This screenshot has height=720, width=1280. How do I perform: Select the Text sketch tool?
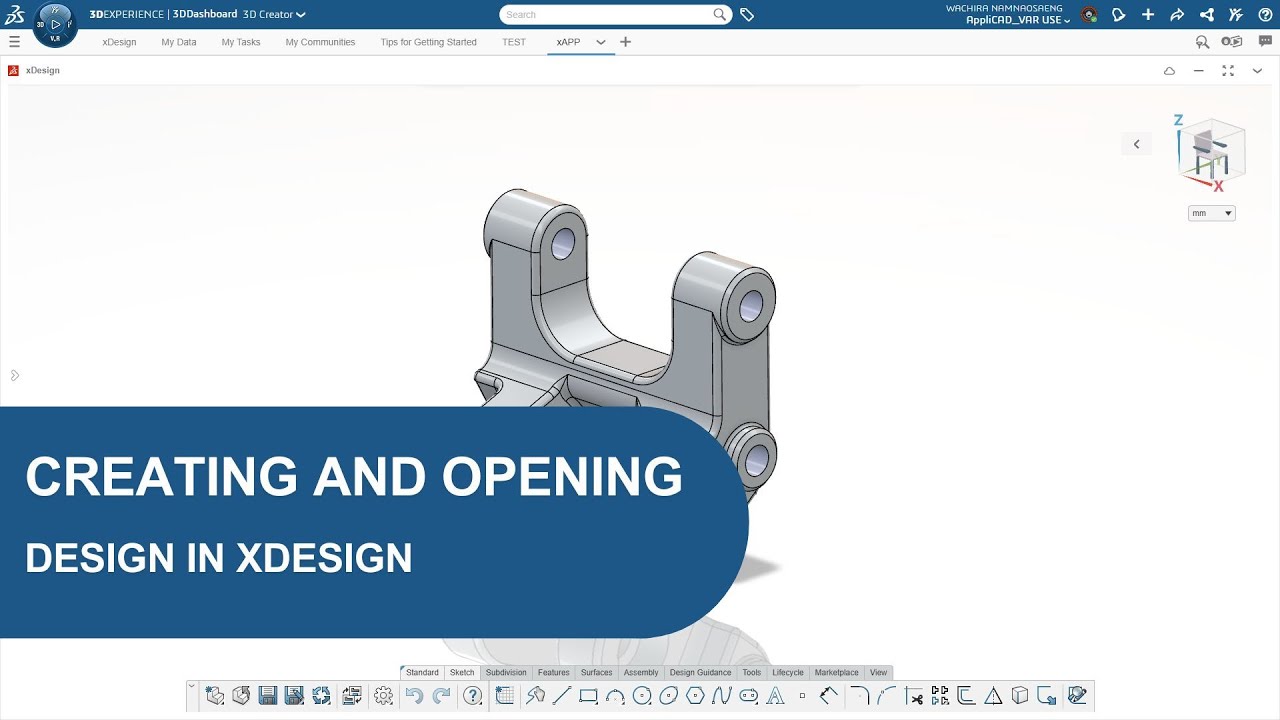pos(777,696)
